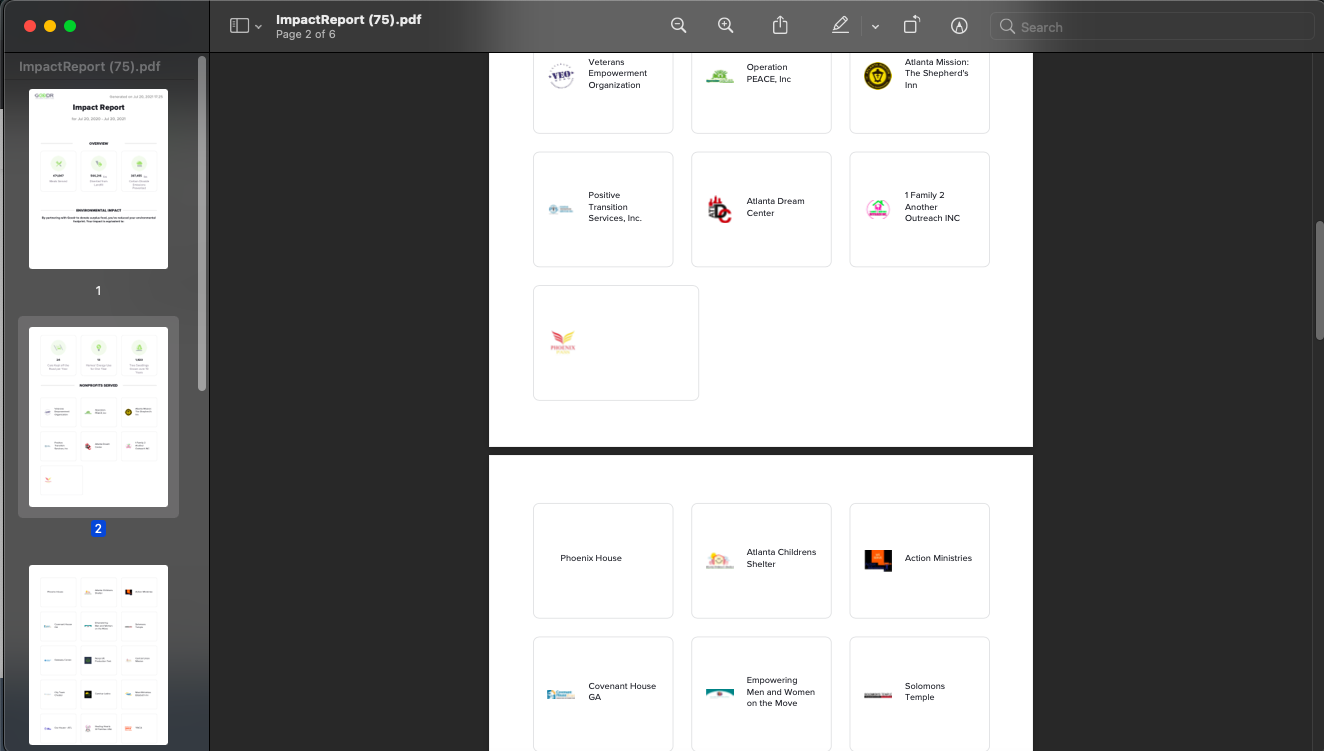Click 'Empowering Men and Women on the Move'
This screenshot has width=1324, height=751.
780,692
